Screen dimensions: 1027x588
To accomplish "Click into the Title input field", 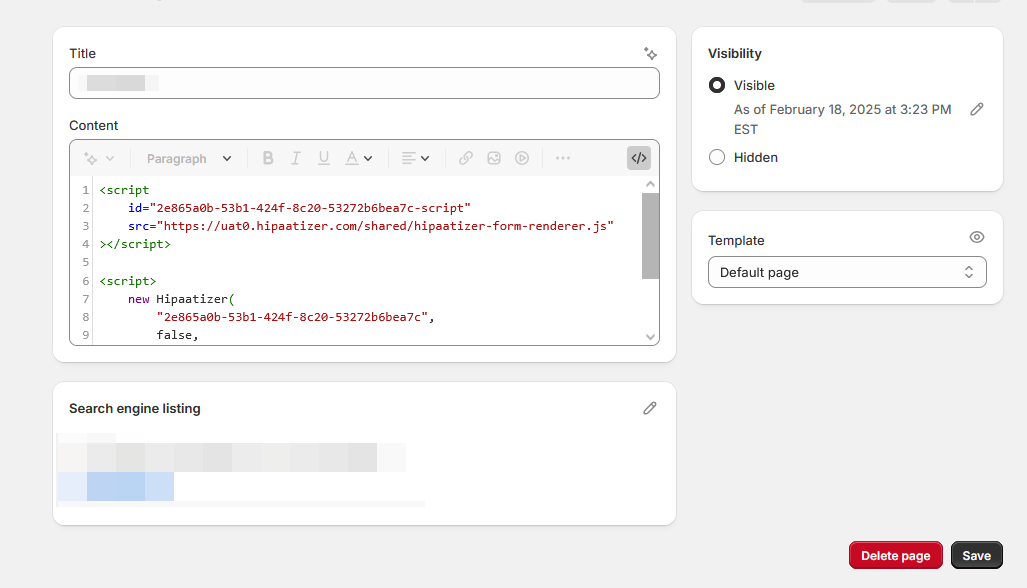I will [364, 83].
